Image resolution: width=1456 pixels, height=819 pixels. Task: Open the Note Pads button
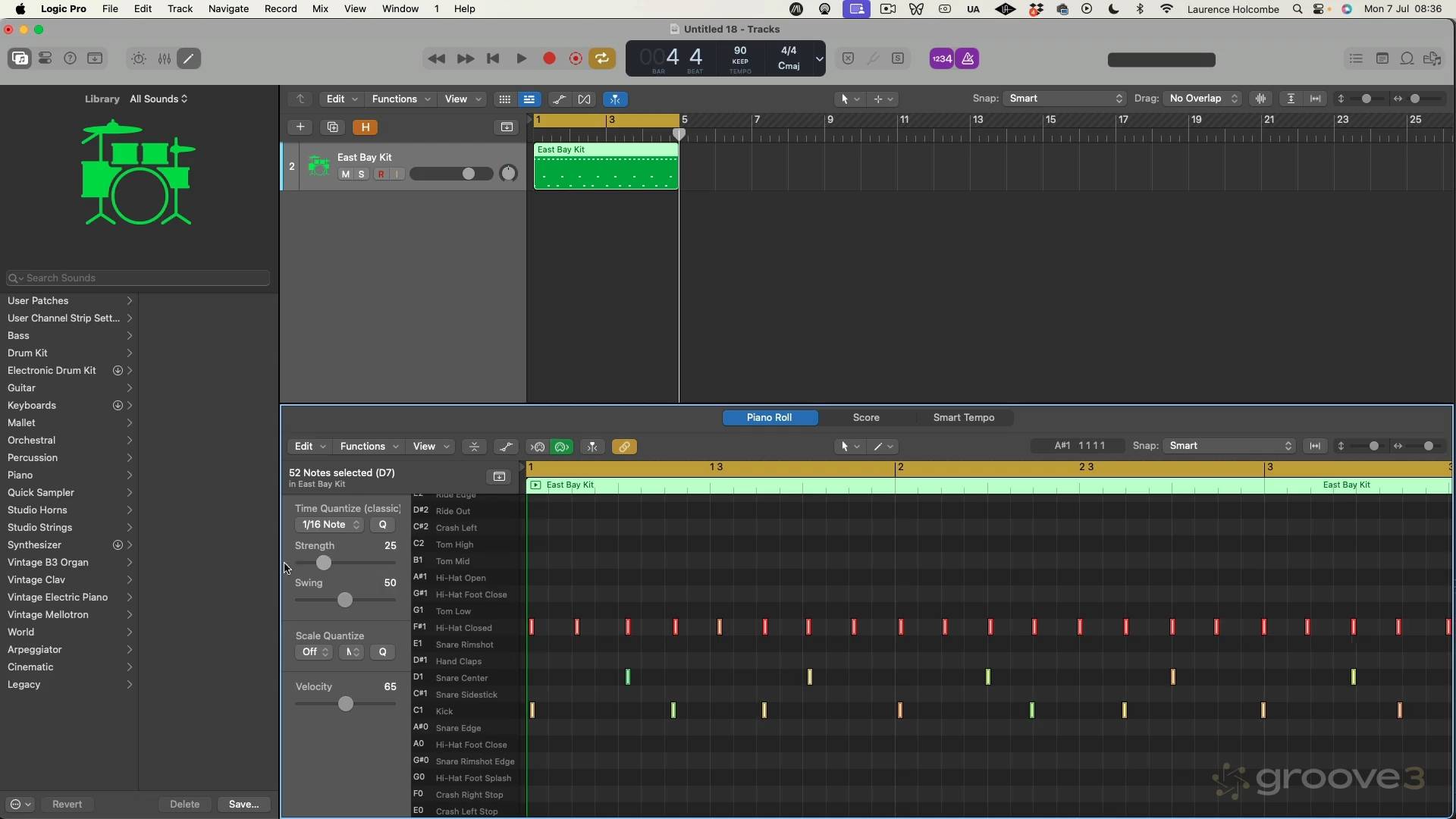(x=1382, y=58)
